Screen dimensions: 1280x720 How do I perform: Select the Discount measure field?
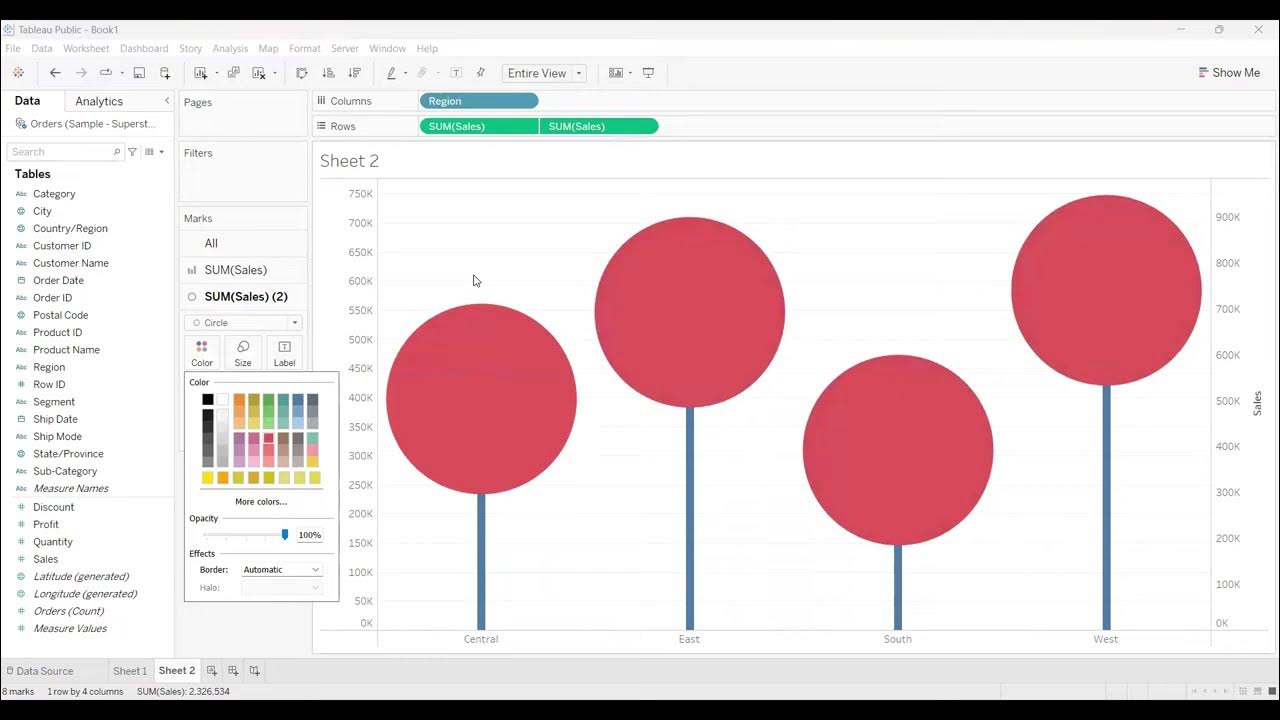[x=53, y=507]
